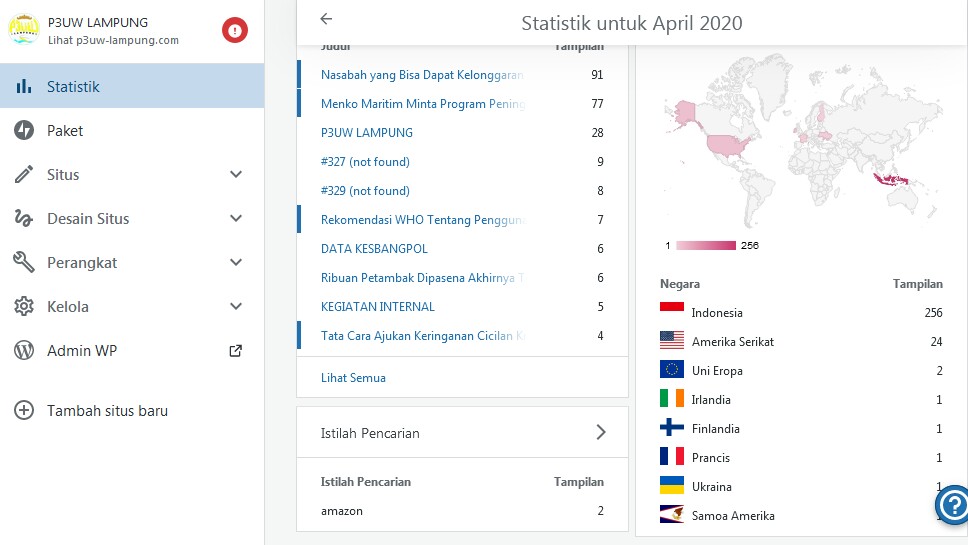Click the Uni Eropa flag icon

coord(672,370)
